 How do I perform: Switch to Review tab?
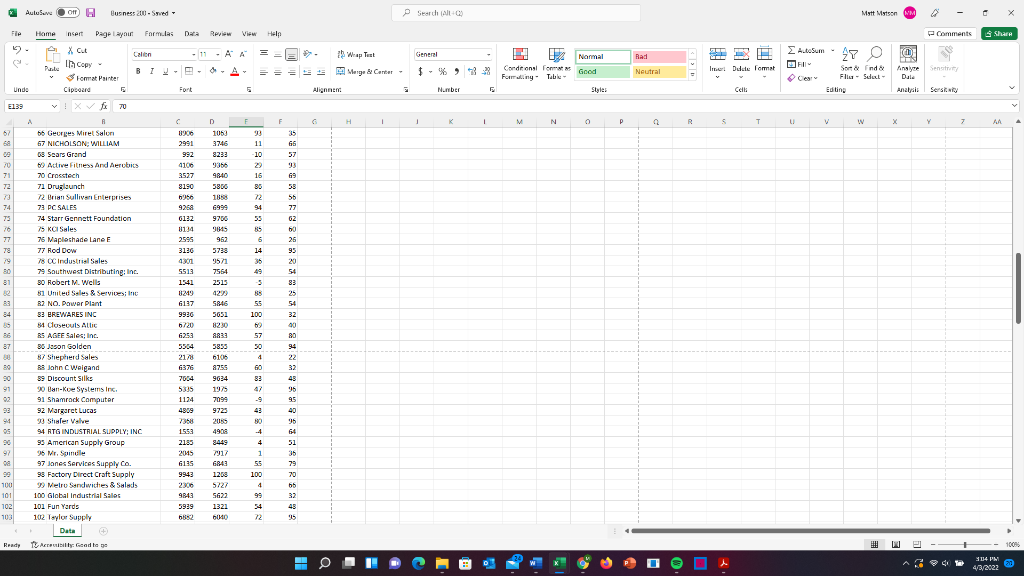pyautogui.click(x=220, y=33)
